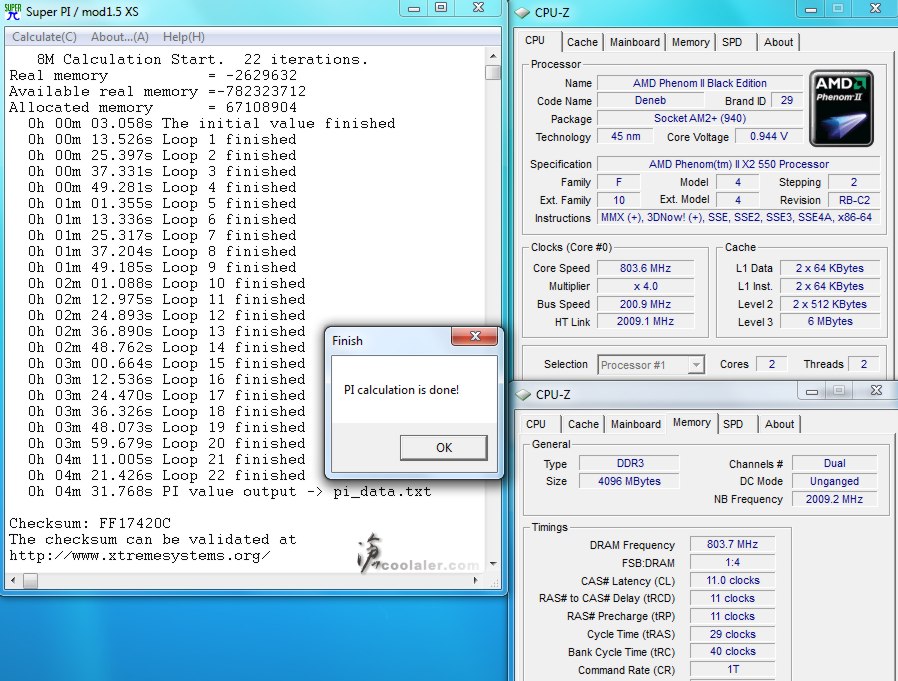Switch to About tab in top CPU-Z window

(778, 42)
